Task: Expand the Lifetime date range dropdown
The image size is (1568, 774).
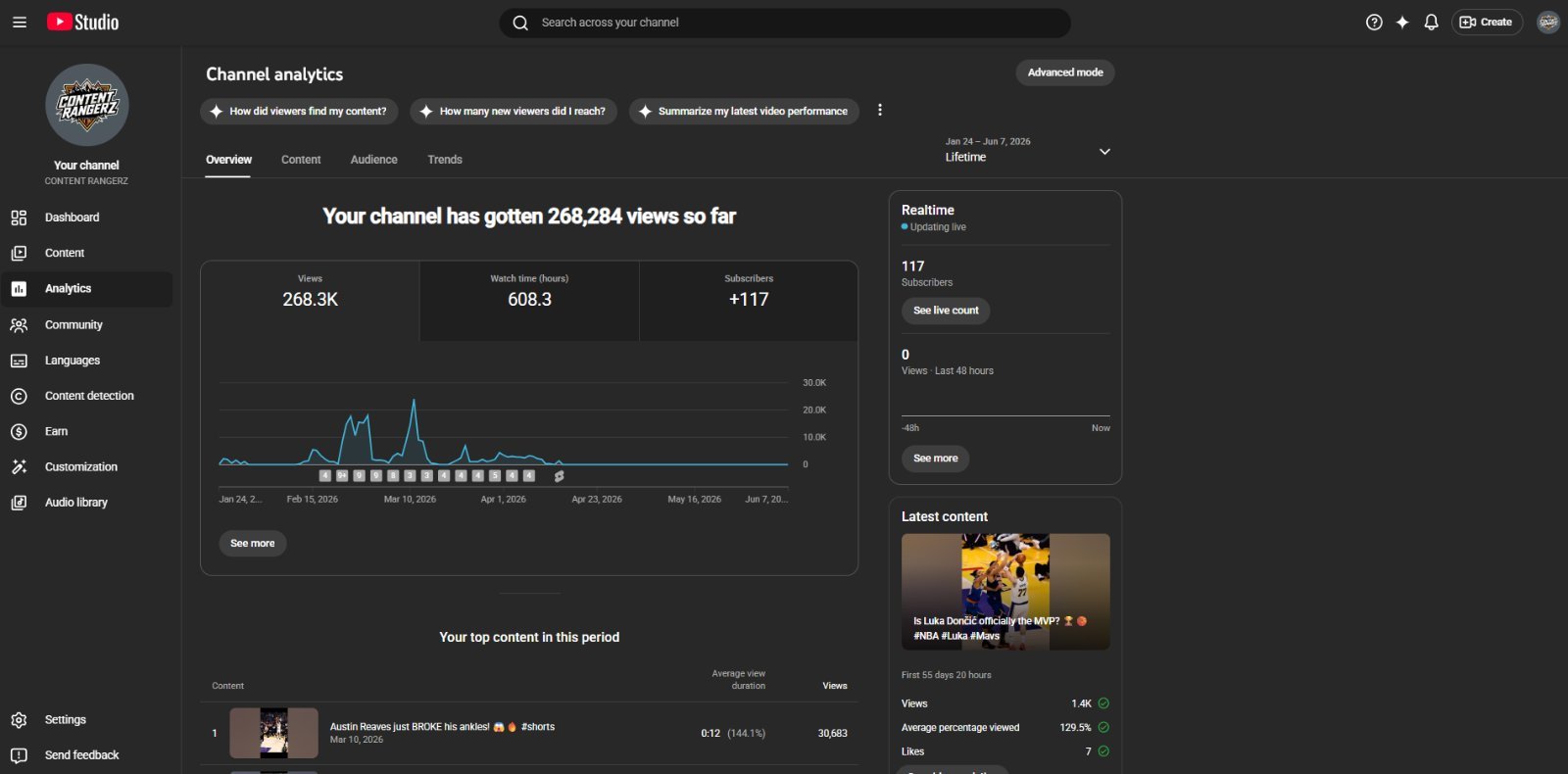Action: 1028,150
